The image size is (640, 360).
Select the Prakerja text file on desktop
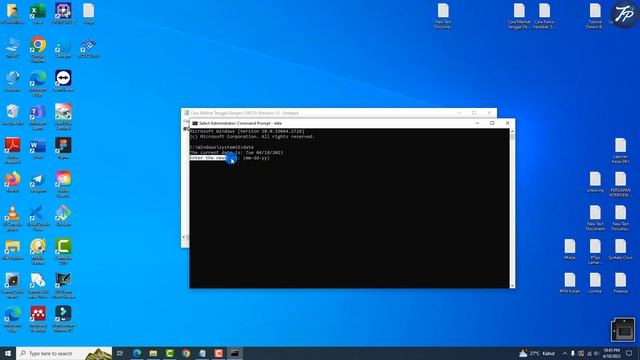(620, 283)
